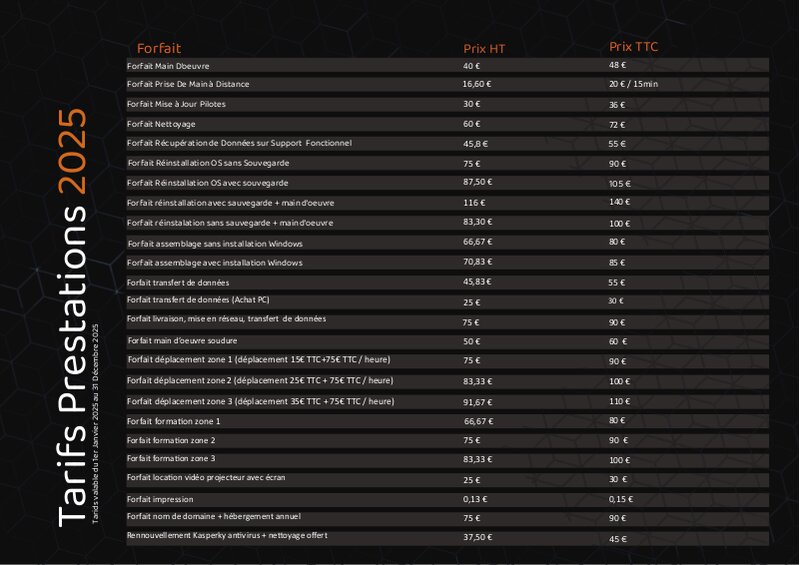Click the "Forfait impression" row label
This screenshot has height=565, width=800.
point(160,499)
